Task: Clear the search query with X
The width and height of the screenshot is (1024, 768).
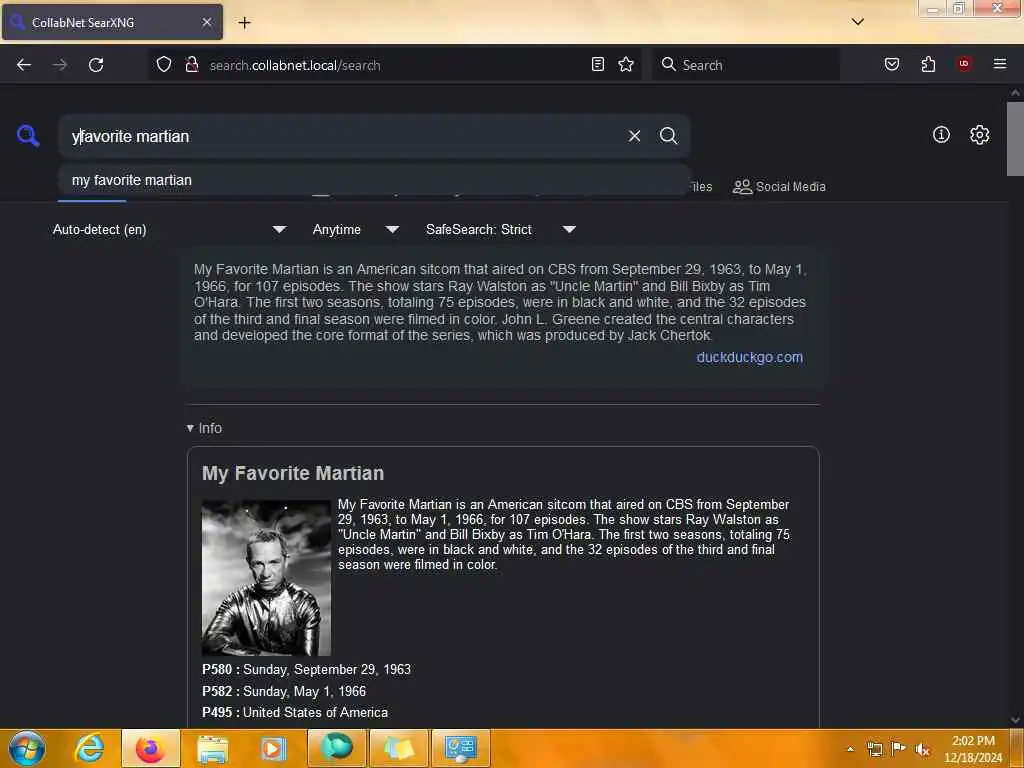Action: 634,136
